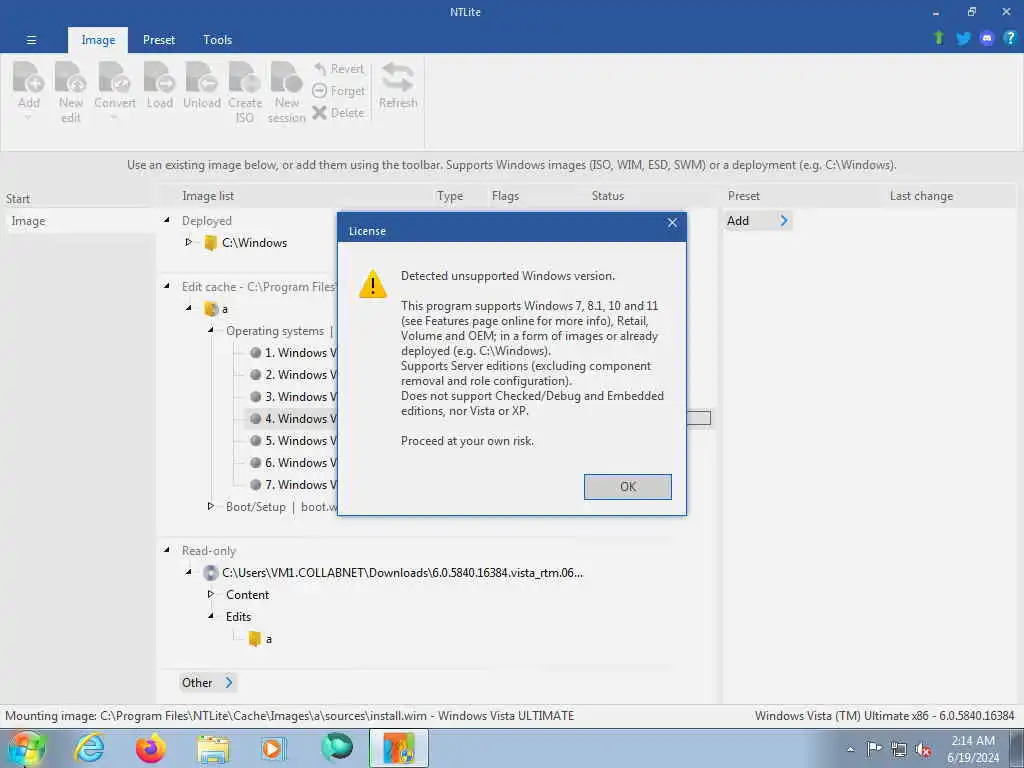Screen dimensions: 1024x768
Task: Collapse the Deployed group
Action: point(167,221)
